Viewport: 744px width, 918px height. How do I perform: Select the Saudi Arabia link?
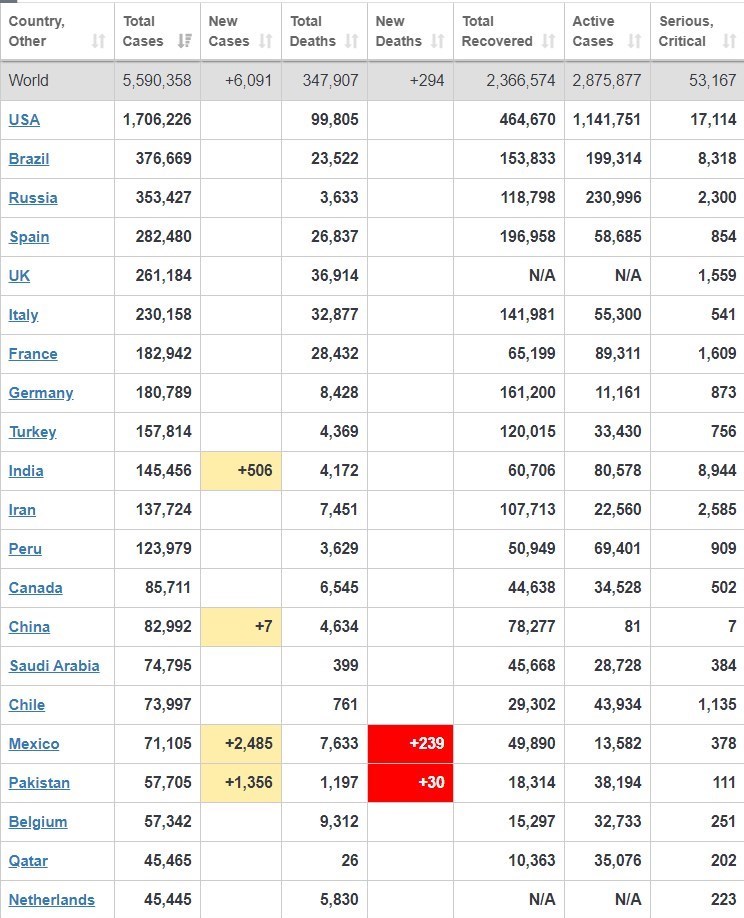coord(54,666)
